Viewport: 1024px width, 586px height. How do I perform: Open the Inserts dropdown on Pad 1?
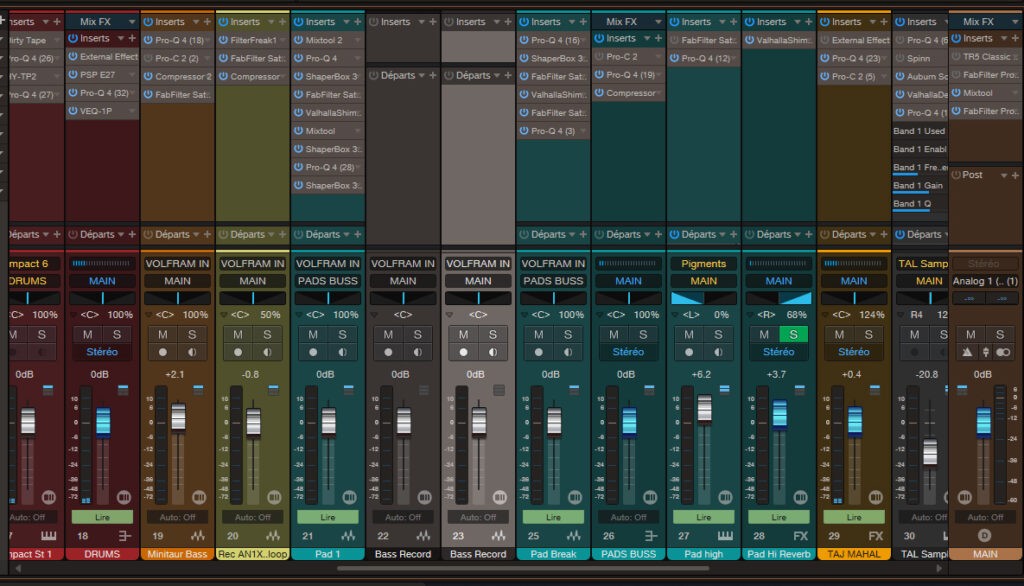[x=345, y=21]
